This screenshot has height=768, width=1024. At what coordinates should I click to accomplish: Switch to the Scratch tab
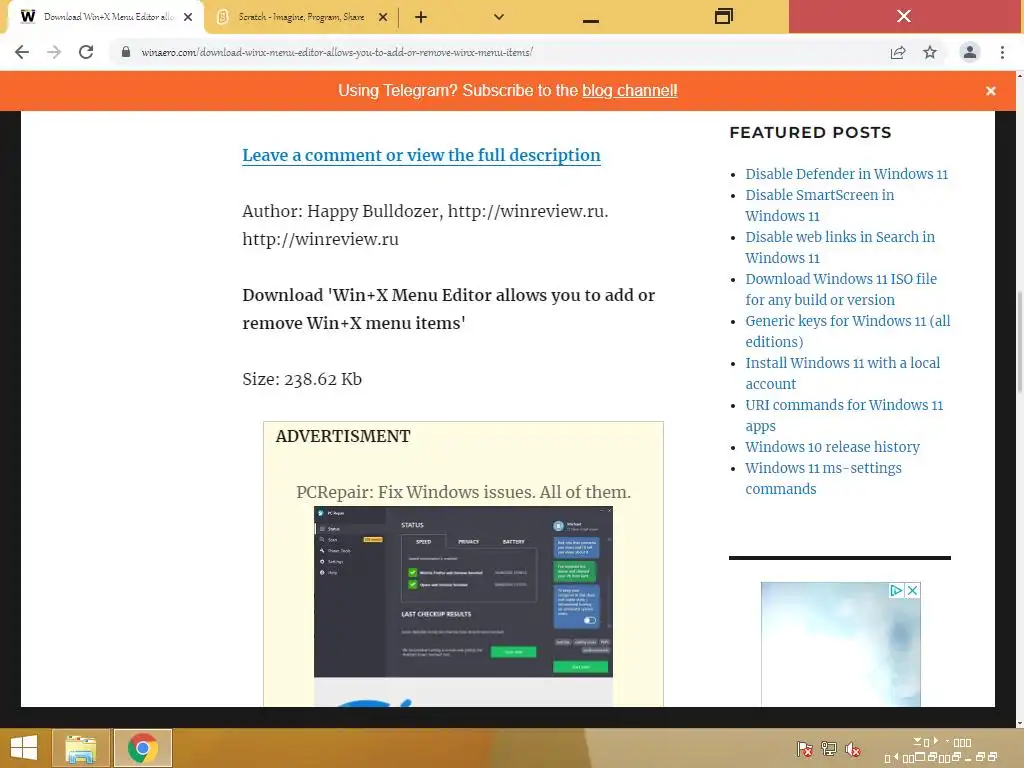301,17
